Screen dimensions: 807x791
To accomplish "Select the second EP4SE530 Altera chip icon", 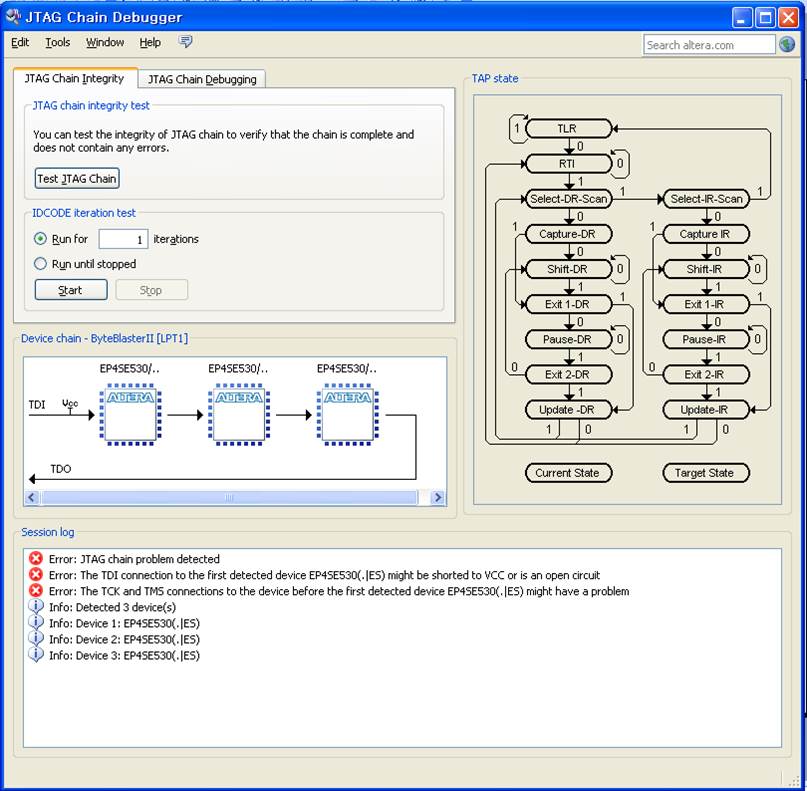I will click(237, 416).
